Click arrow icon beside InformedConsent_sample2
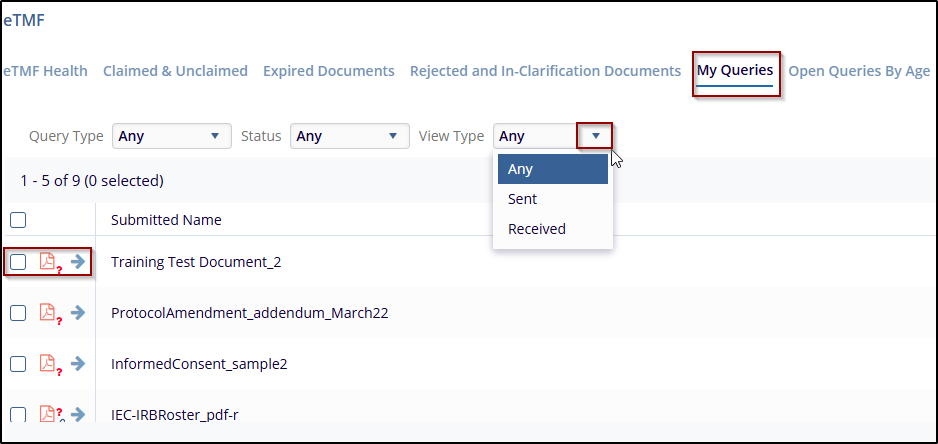 click(x=78, y=364)
